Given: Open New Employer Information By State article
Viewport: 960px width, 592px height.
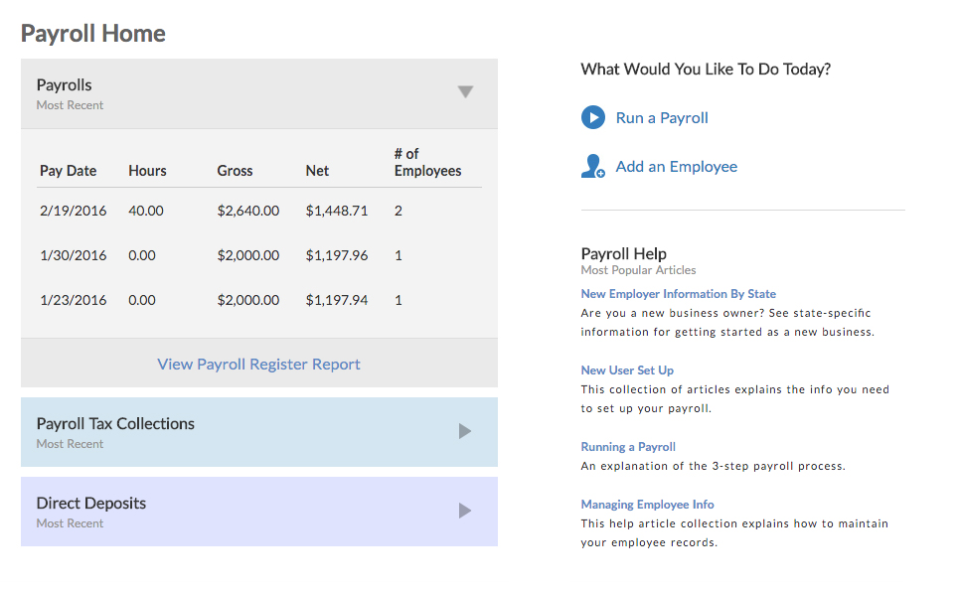Looking at the screenshot, I should coord(678,294).
